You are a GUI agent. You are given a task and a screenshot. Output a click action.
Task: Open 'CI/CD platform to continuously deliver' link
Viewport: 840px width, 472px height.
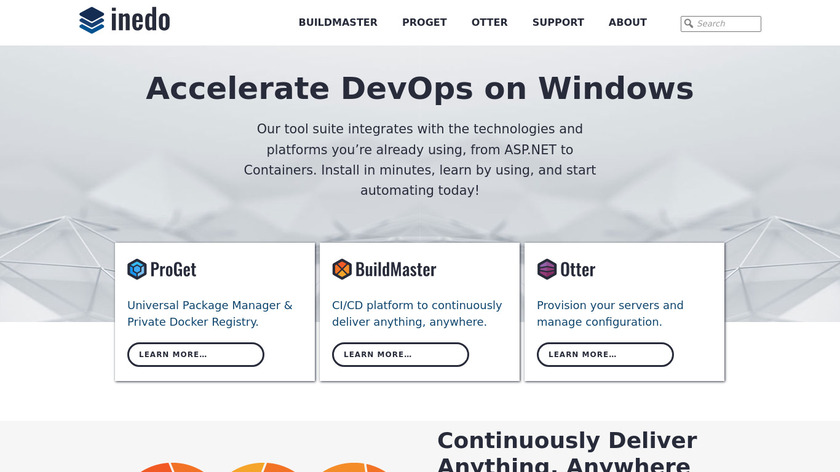click(417, 313)
